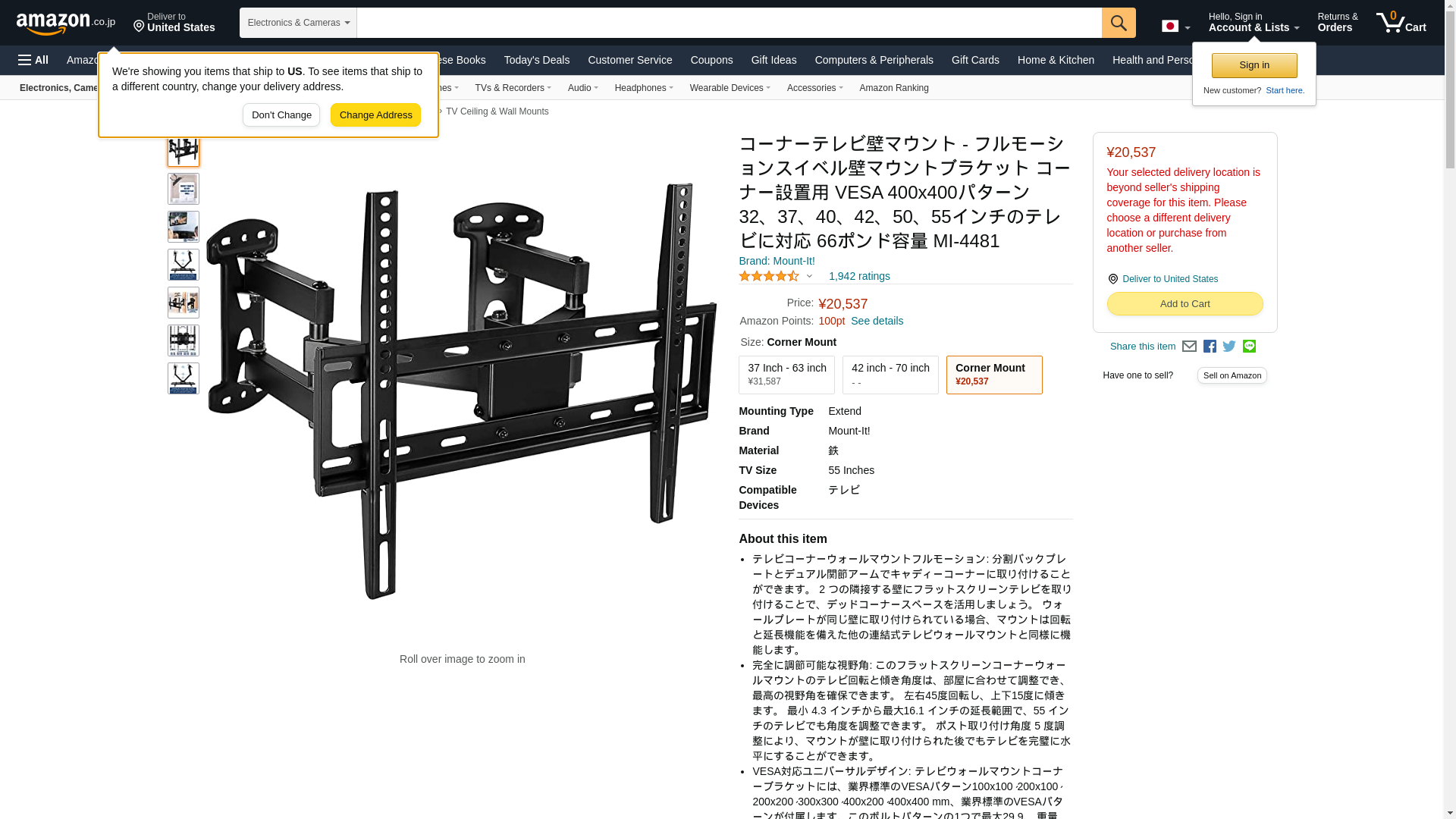Focus the Amazon search text field
The width and height of the screenshot is (1456, 819).
click(729, 23)
